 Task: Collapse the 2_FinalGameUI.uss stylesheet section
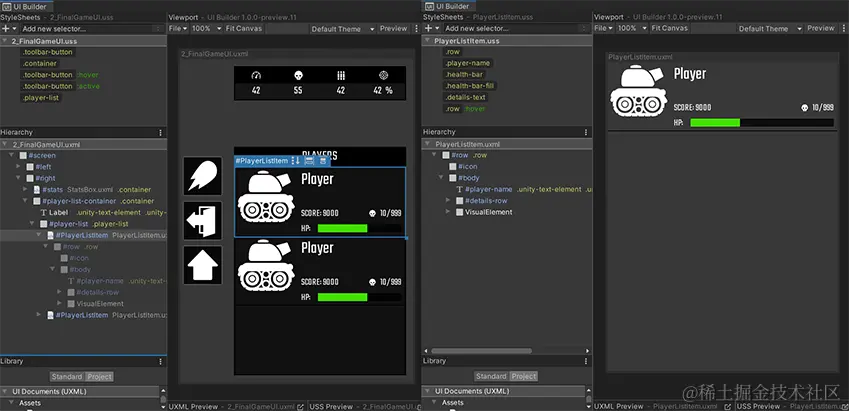4,41
